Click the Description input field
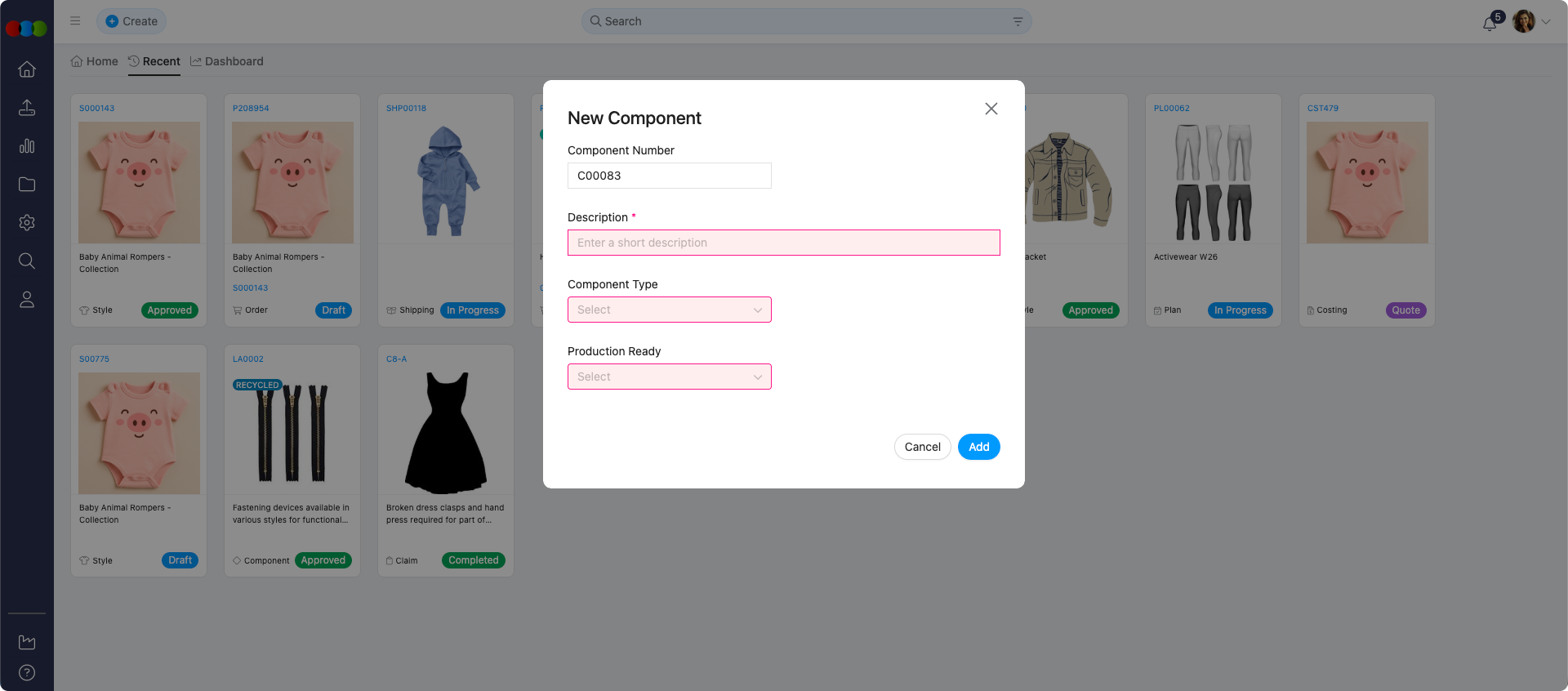Screen dimensions: 1568x691 (784, 243)
